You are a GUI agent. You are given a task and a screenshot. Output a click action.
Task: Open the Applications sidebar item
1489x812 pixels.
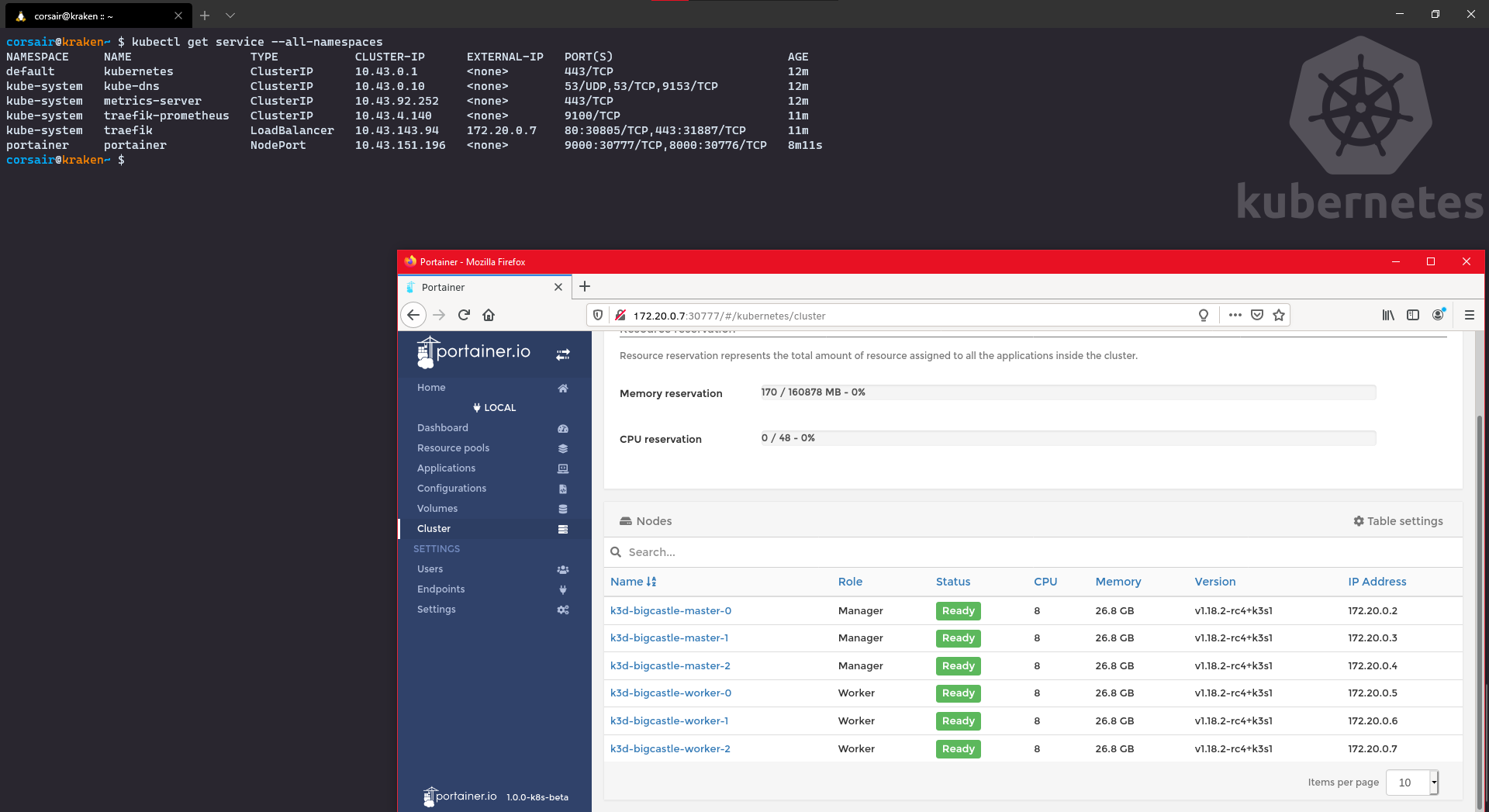(x=446, y=468)
